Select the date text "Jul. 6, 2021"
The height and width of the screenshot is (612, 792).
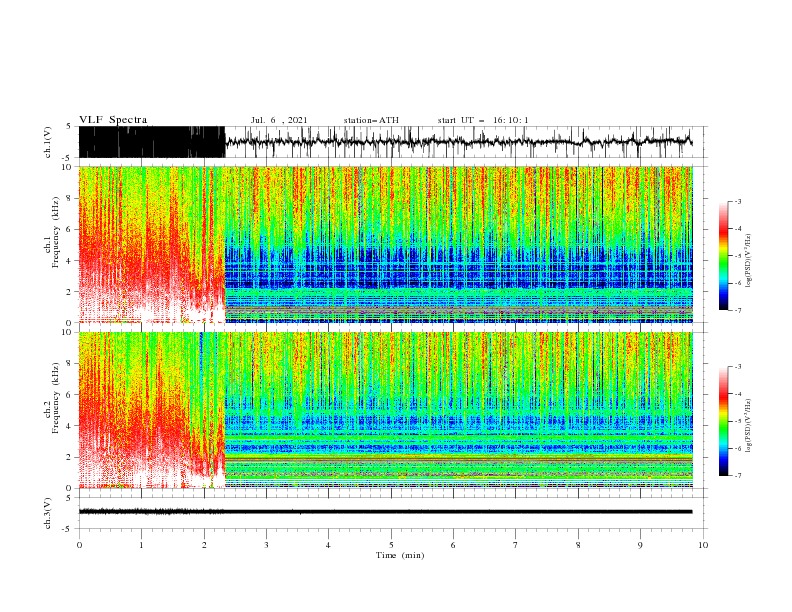(279, 120)
